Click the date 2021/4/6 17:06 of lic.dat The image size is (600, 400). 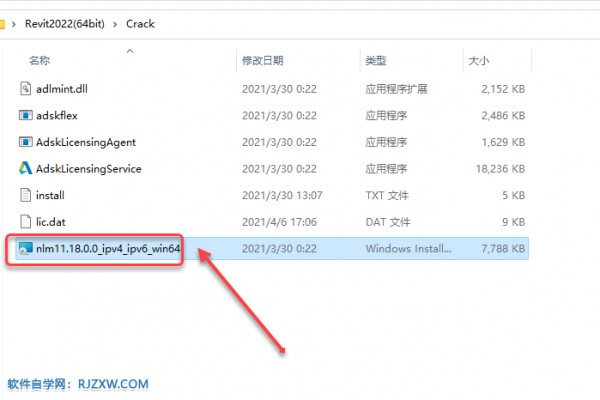[279, 222]
